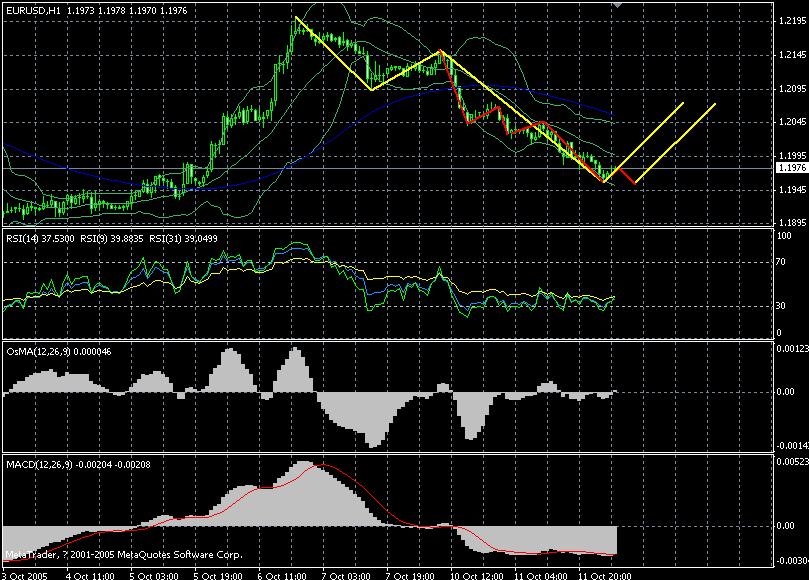Click the 7 Oct 03:00 time label
The height and width of the screenshot is (580, 809).
(346, 576)
